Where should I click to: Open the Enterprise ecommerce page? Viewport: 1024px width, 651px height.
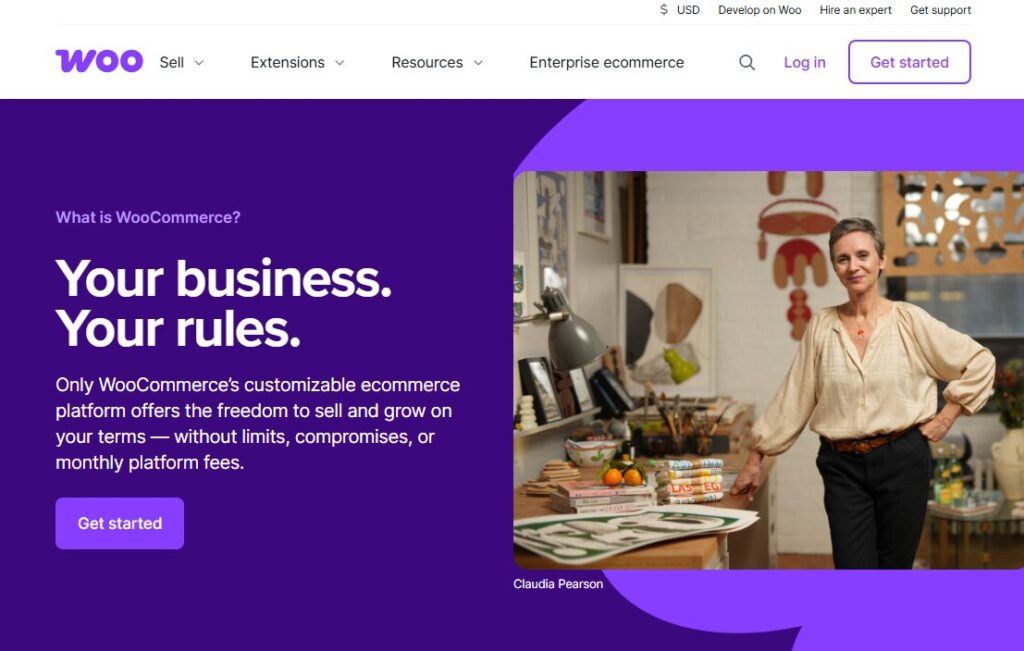click(x=606, y=62)
